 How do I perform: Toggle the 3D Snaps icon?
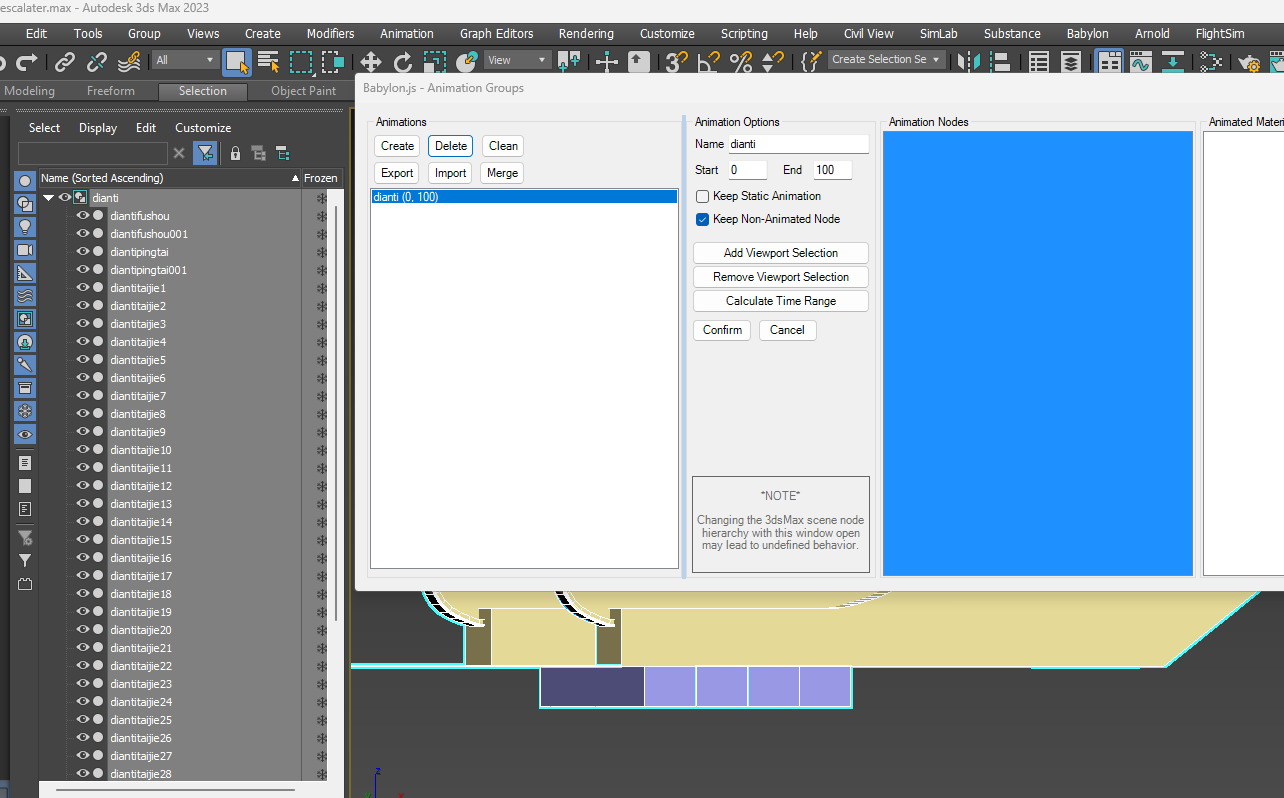click(x=677, y=62)
